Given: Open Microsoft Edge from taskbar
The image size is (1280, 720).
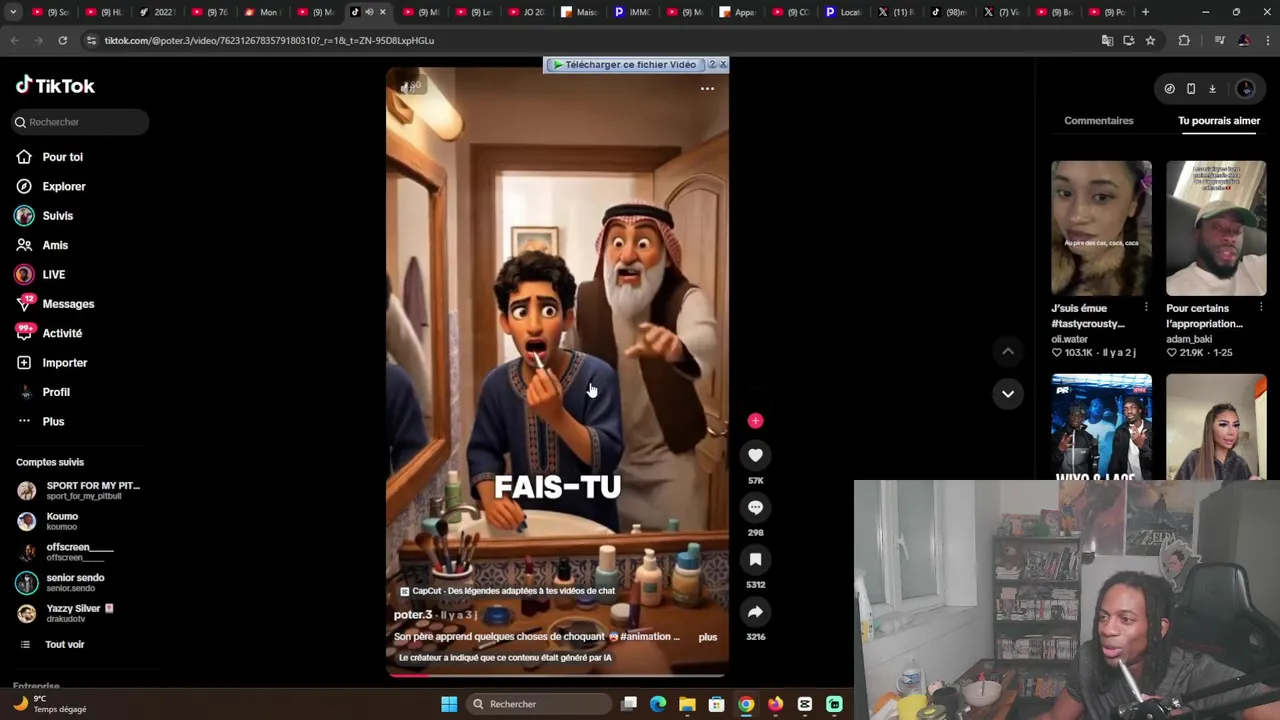Looking at the screenshot, I should click(x=658, y=704).
